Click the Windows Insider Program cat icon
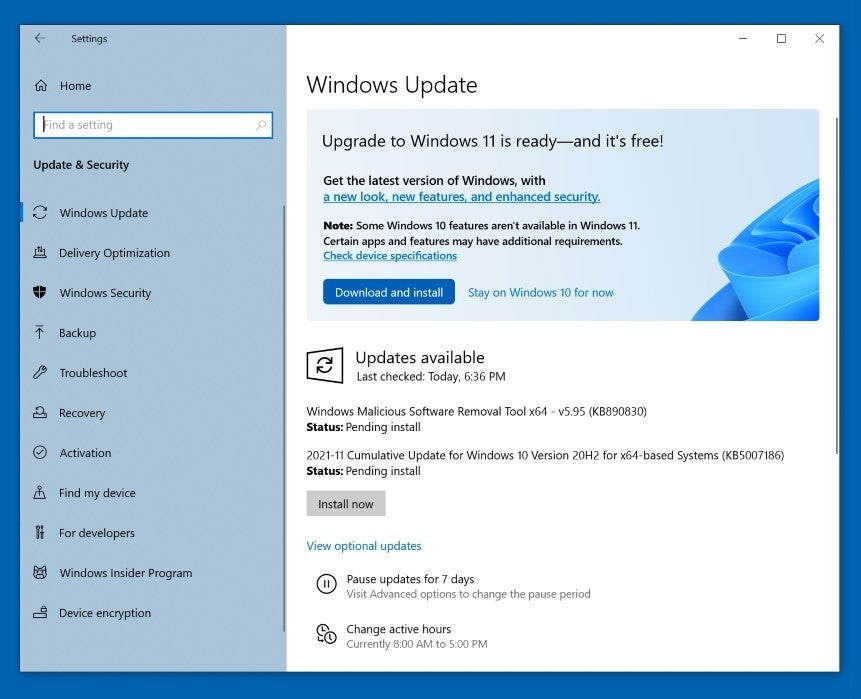This screenshot has height=699, width=861. [40, 572]
